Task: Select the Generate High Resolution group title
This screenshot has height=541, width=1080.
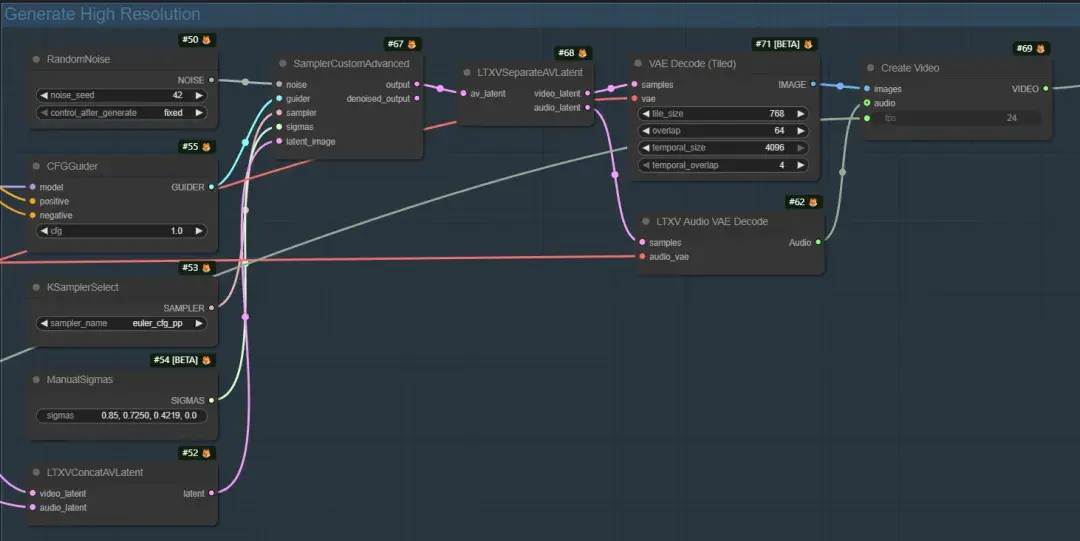Action: (x=103, y=14)
